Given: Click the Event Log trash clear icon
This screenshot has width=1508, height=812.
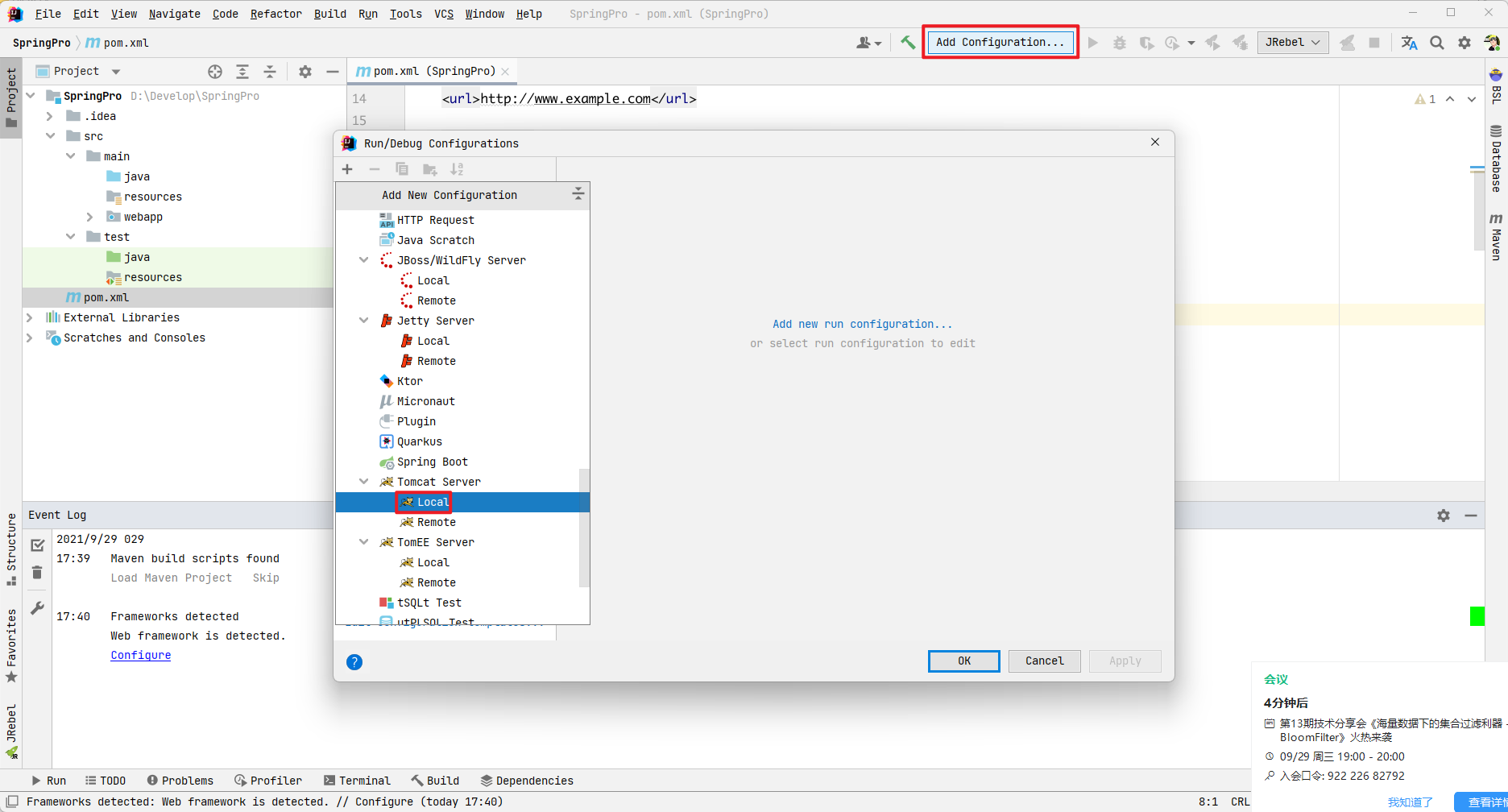Looking at the screenshot, I should 37,573.
